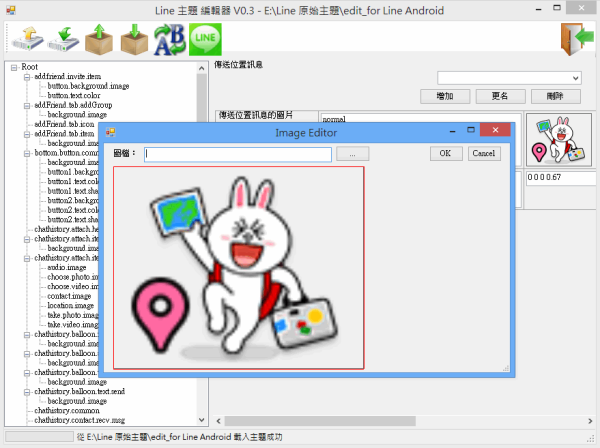
Task: Click the horizontal scrollbar thumb
Action: tap(320, 421)
